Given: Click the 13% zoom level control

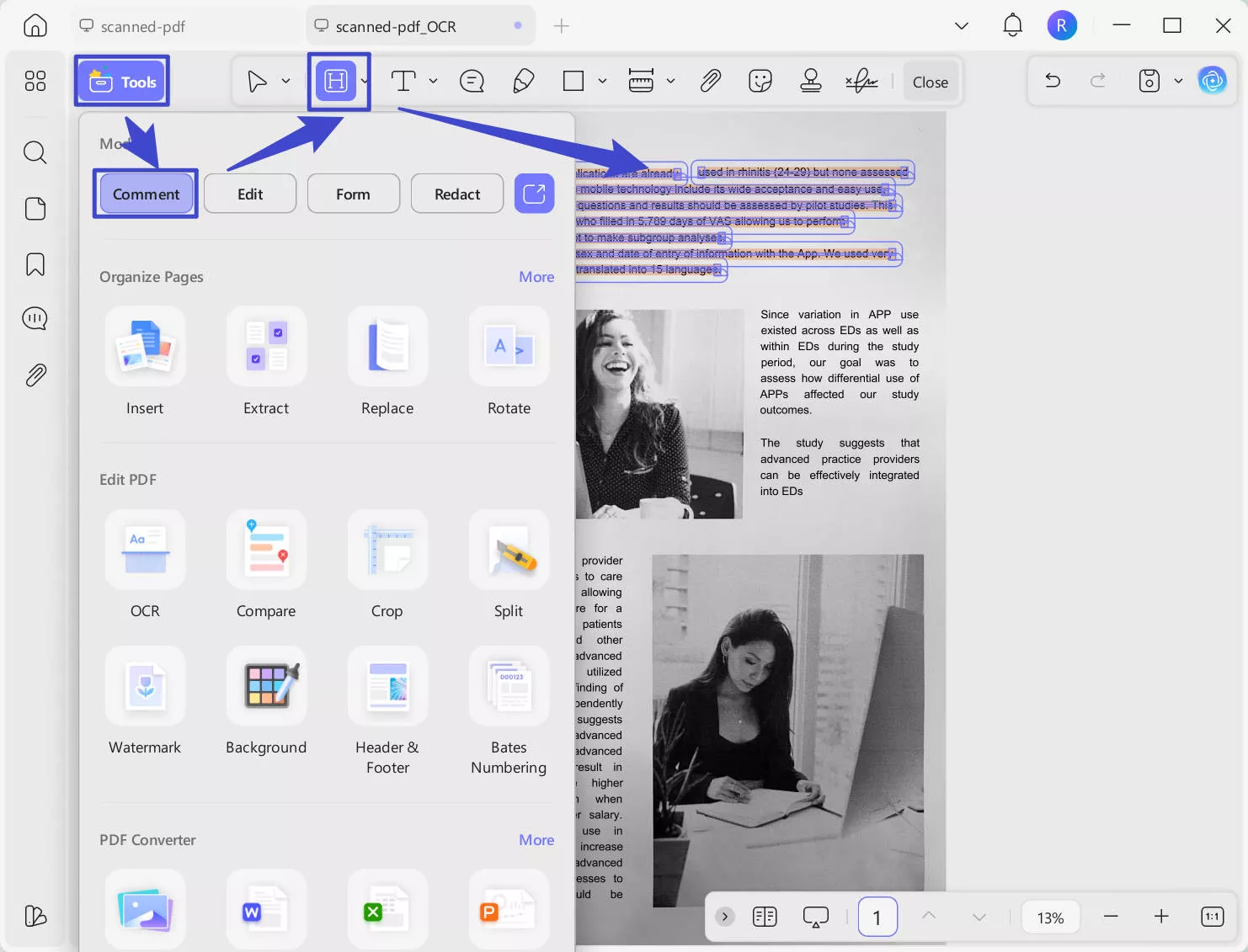Looking at the screenshot, I should tap(1050, 917).
